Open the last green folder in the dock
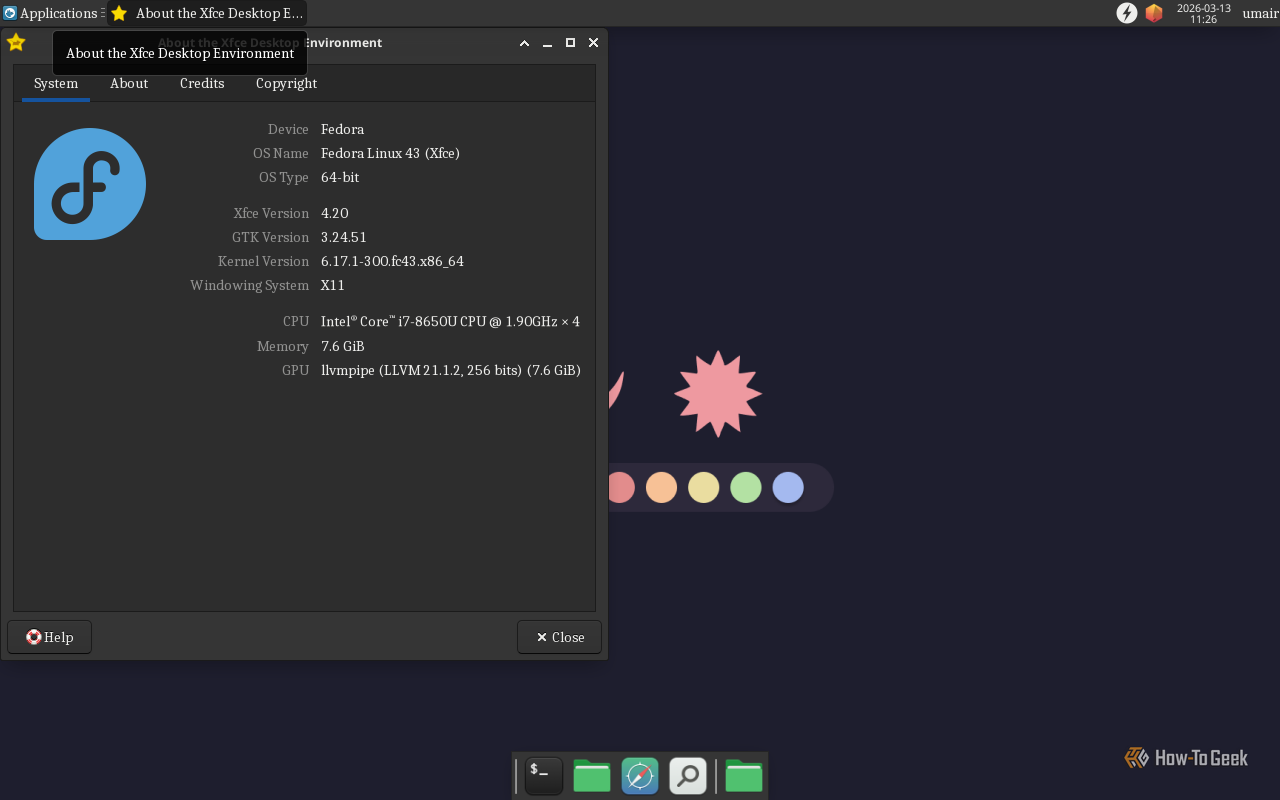Screen dimensions: 1280x800 (x=744, y=776)
